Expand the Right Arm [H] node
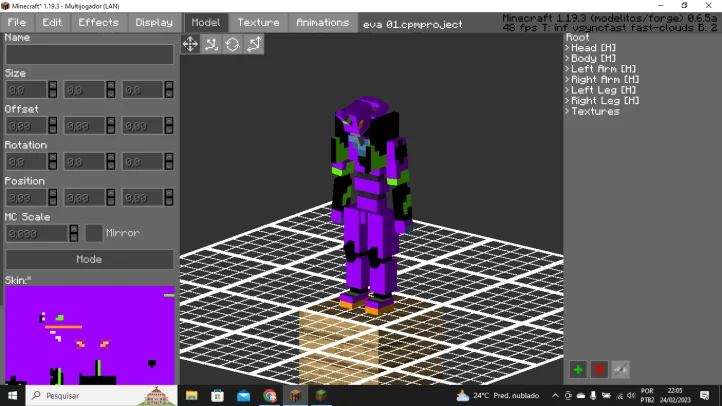This screenshot has height=406, width=722. point(567,80)
